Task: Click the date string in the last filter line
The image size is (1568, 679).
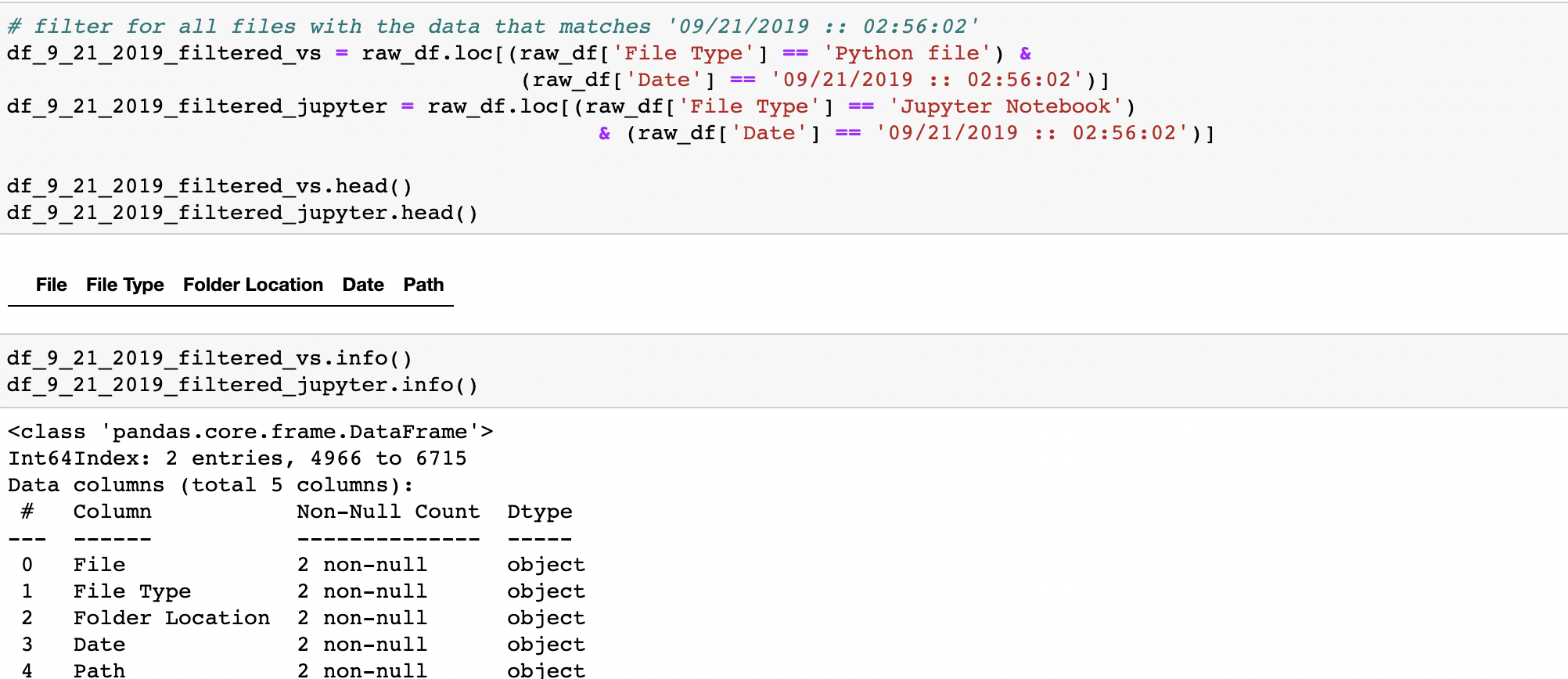Action: 1033,133
